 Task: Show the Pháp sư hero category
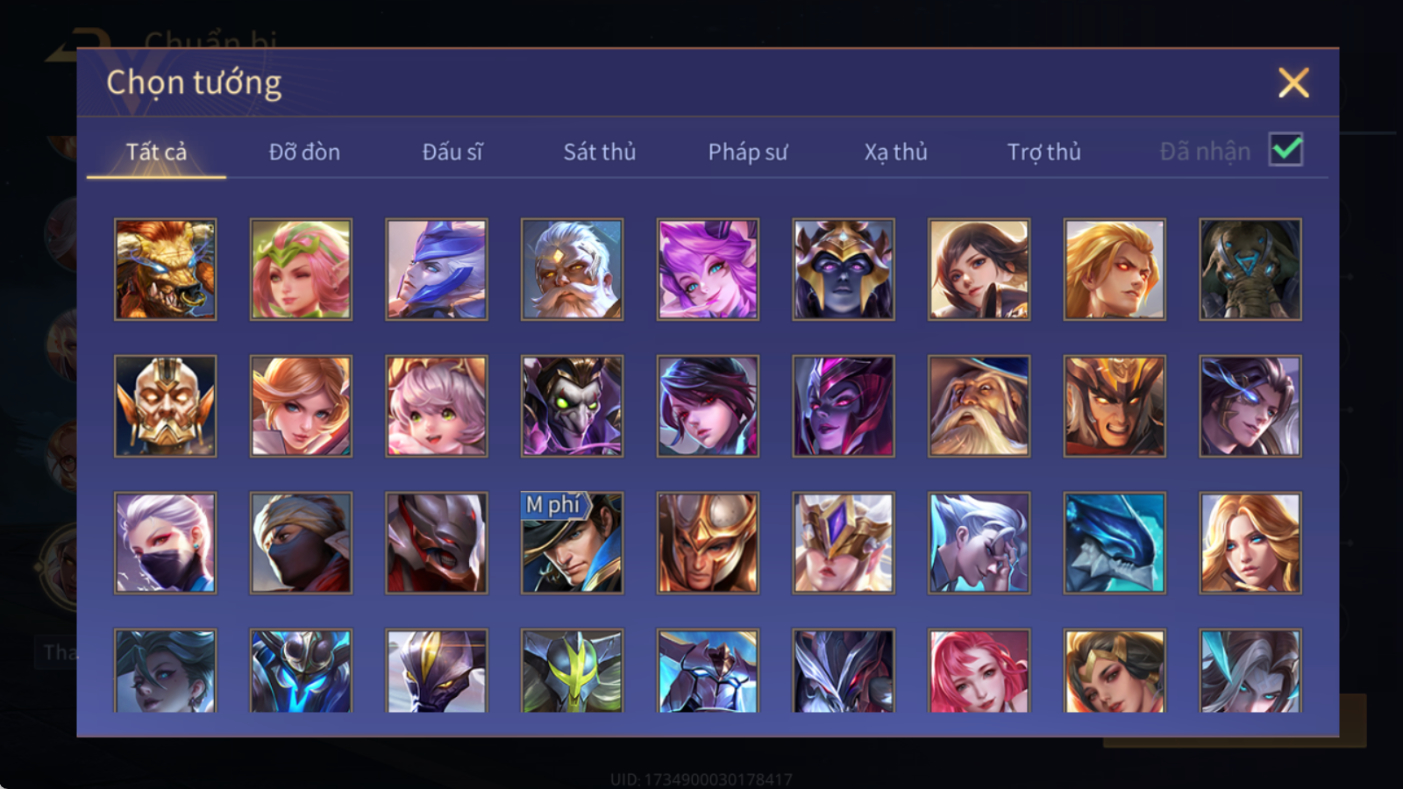(748, 152)
